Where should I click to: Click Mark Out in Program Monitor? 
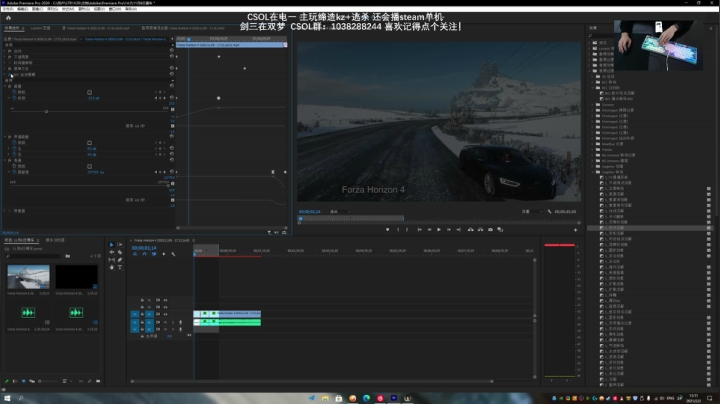[407, 230]
